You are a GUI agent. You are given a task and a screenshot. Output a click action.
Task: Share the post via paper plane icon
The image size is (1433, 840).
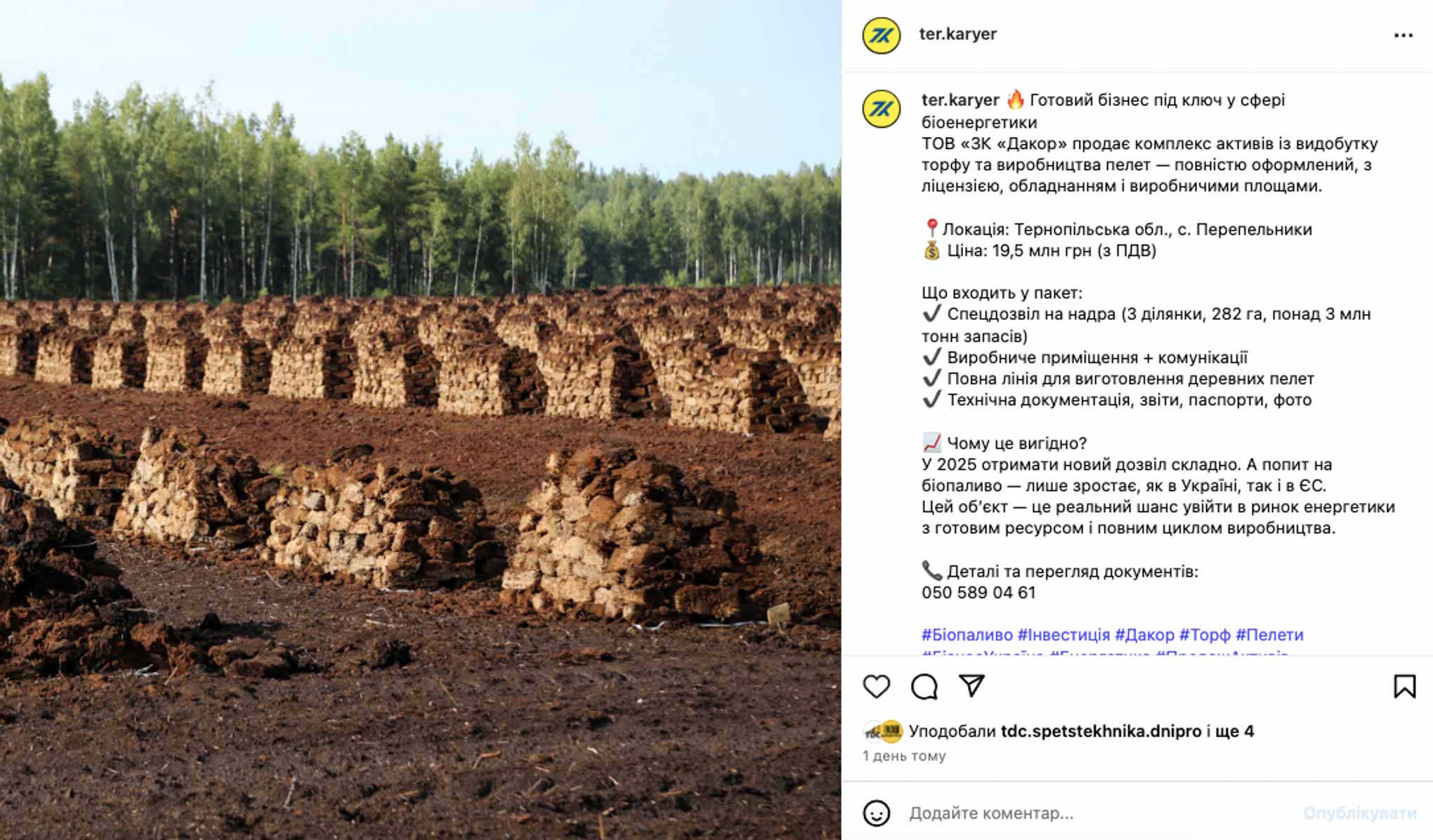click(972, 685)
